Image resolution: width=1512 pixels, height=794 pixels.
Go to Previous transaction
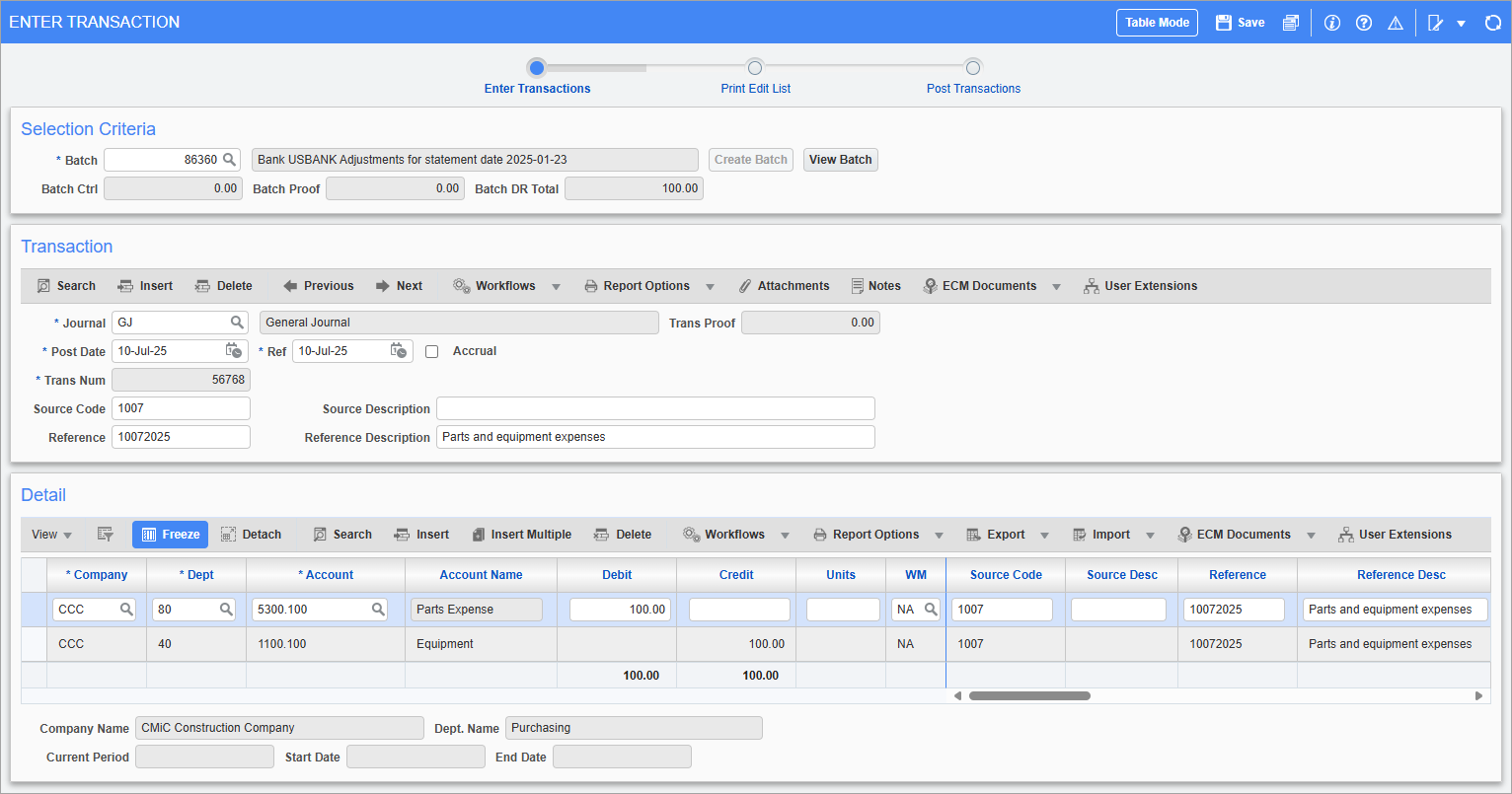(318, 286)
